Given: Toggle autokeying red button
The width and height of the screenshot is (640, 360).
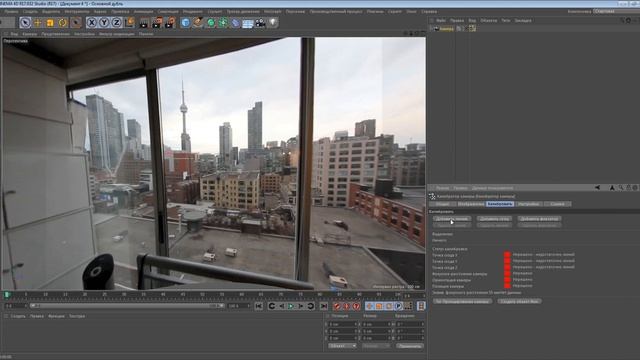Looking at the screenshot, I should point(347,306).
